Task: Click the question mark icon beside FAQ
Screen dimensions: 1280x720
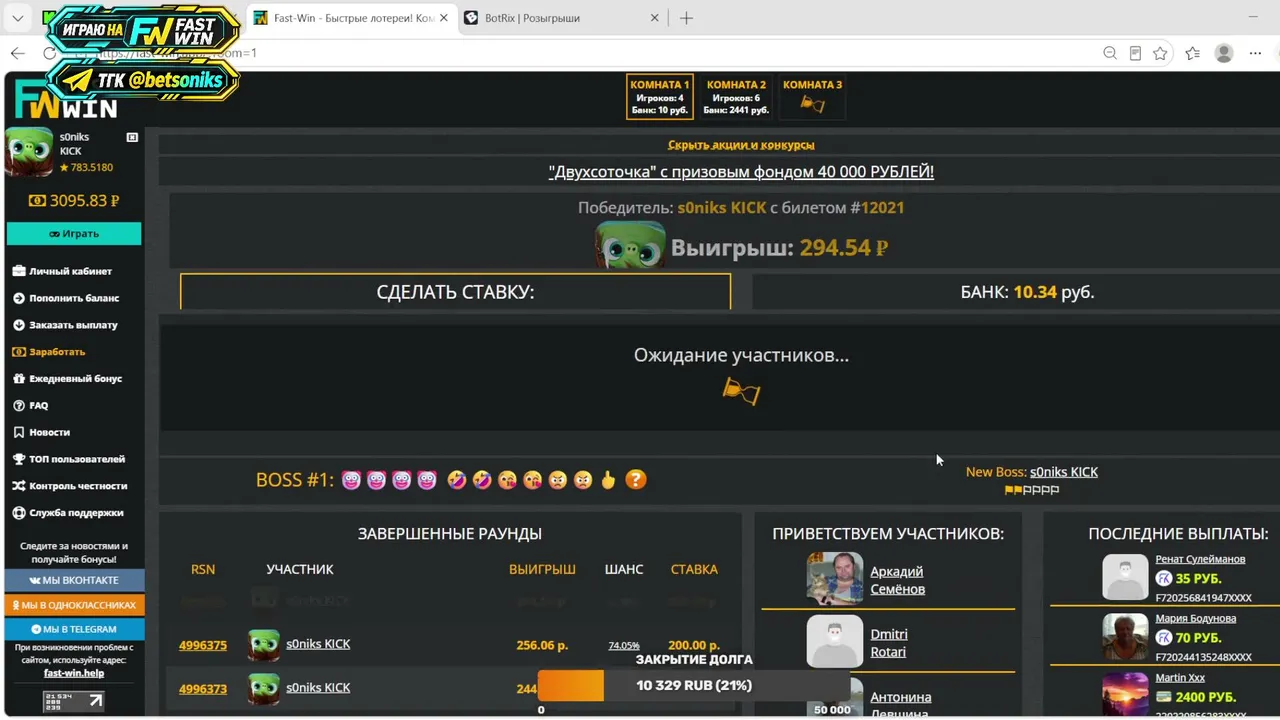Action: [x=19, y=406]
